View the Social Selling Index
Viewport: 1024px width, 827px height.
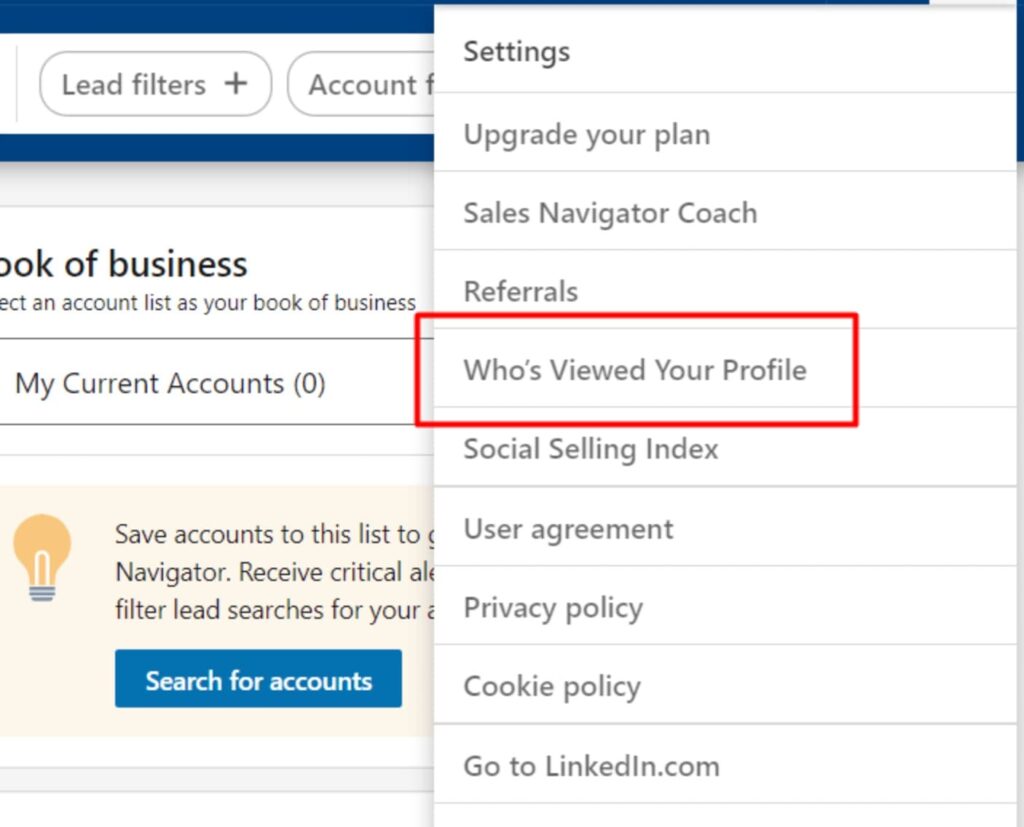pos(591,449)
